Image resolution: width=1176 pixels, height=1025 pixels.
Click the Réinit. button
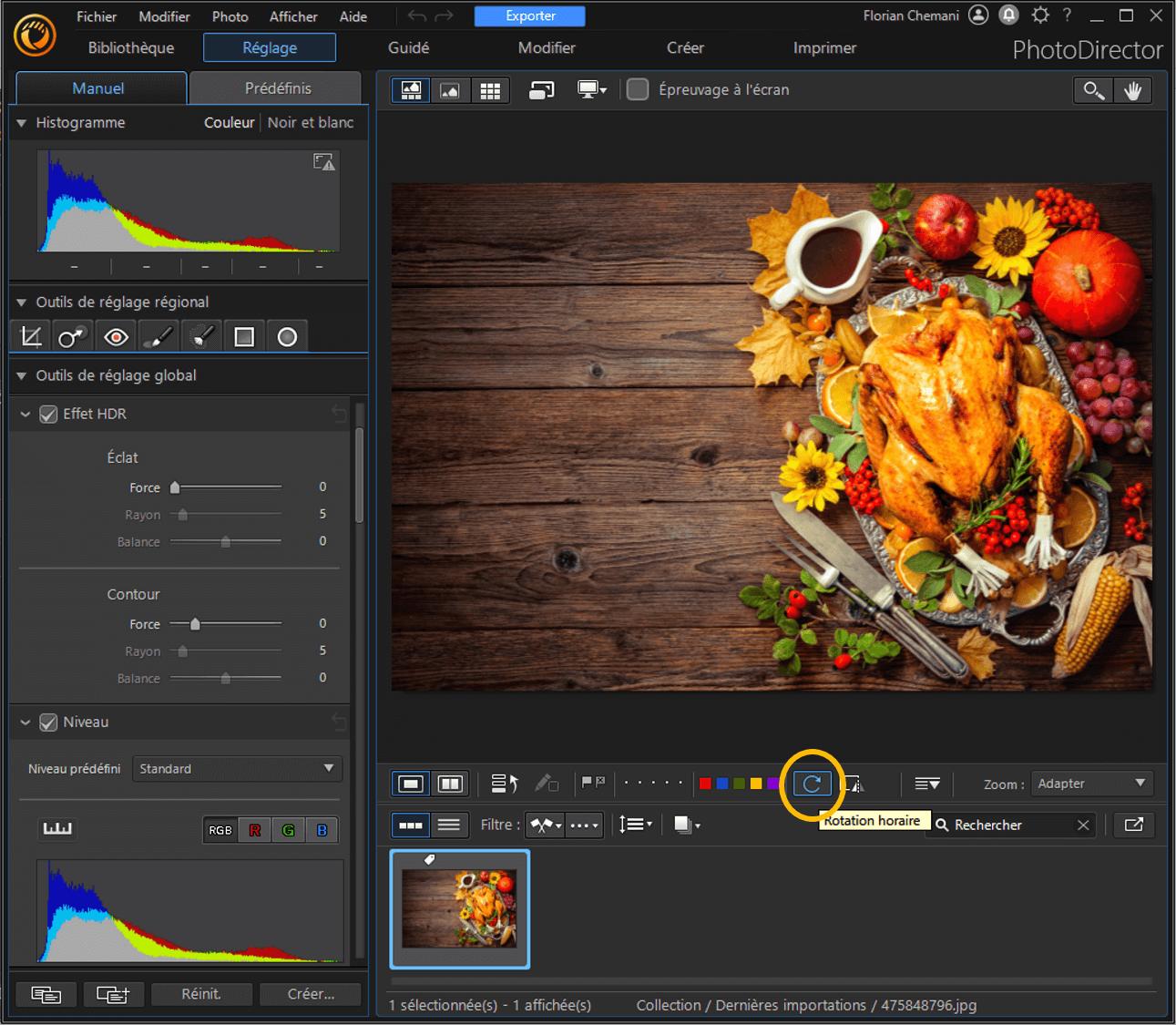tap(201, 994)
